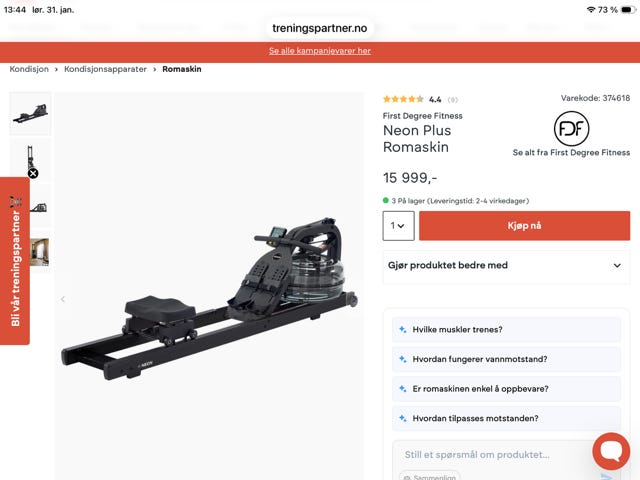This screenshot has width=640, height=480.
Task: Show previous product image with left arrow
Action: click(63, 299)
